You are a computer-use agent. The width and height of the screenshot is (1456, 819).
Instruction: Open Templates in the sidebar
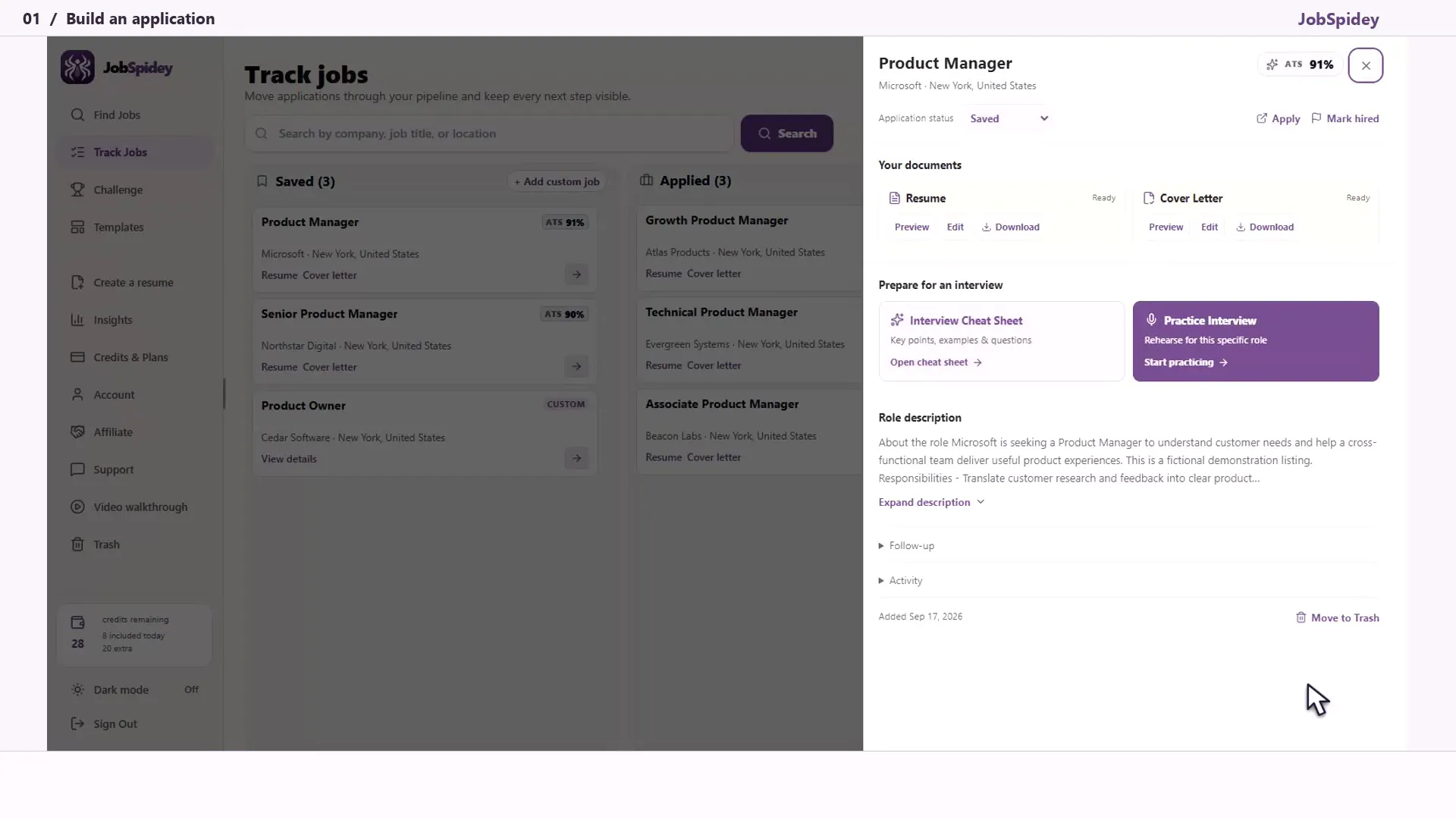pyautogui.click(x=135, y=227)
